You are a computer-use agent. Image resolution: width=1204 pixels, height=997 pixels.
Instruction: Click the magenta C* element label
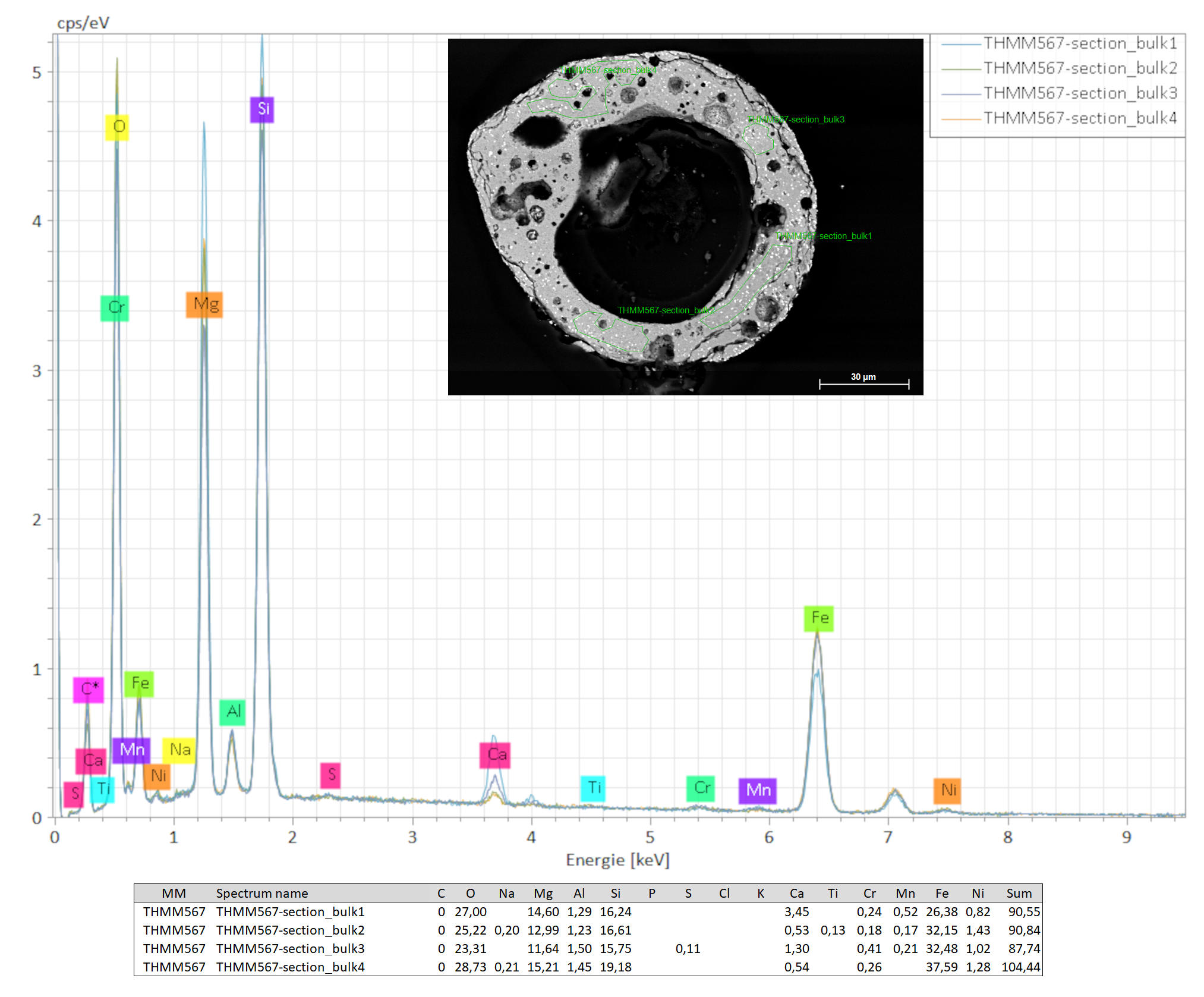pyautogui.click(x=89, y=689)
